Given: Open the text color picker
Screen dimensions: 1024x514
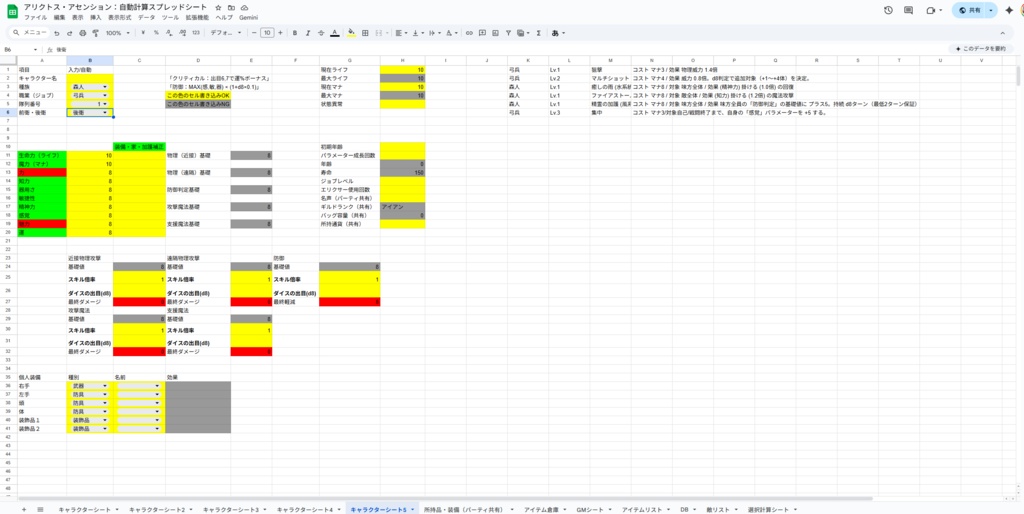Looking at the screenshot, I should (334, 33).
